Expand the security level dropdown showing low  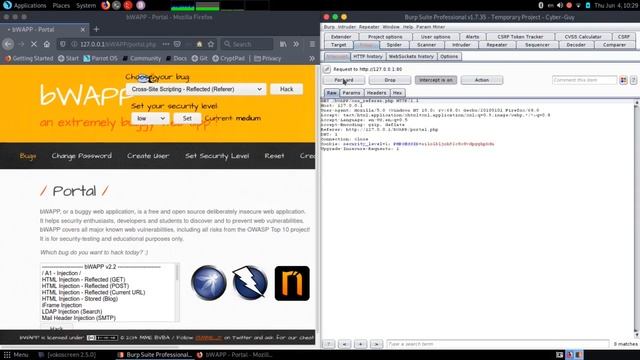(x=150, y=118)
